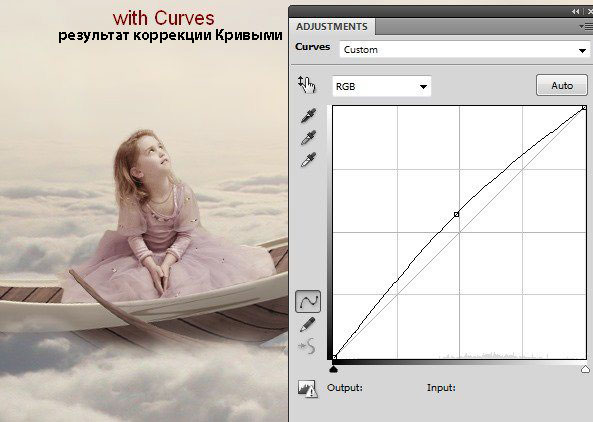Click the Auto button
The height and width of the screenshot is (422, 593).
562,85
